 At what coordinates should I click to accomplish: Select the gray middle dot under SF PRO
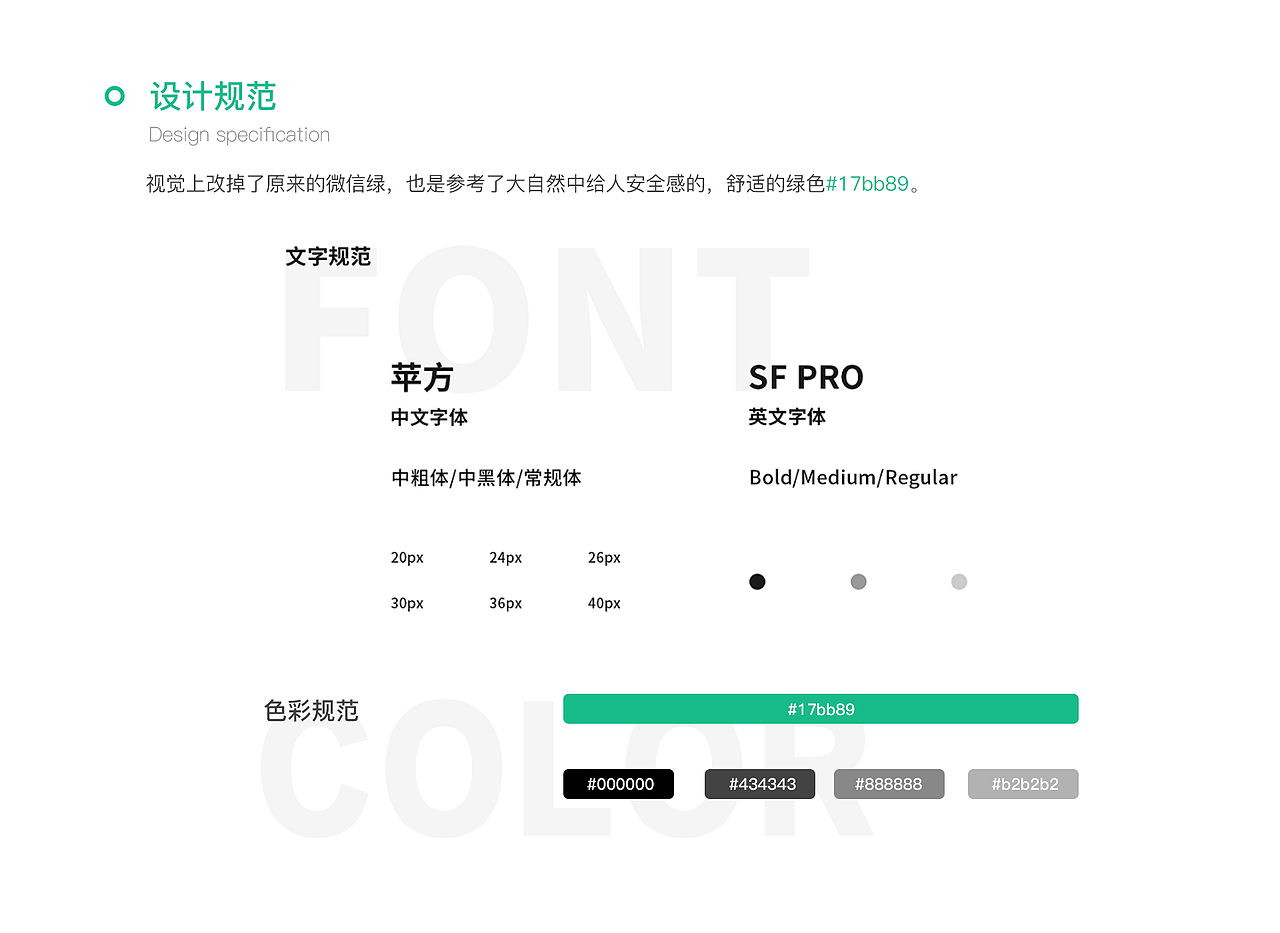pyautogui.click(x=858, y=581)
